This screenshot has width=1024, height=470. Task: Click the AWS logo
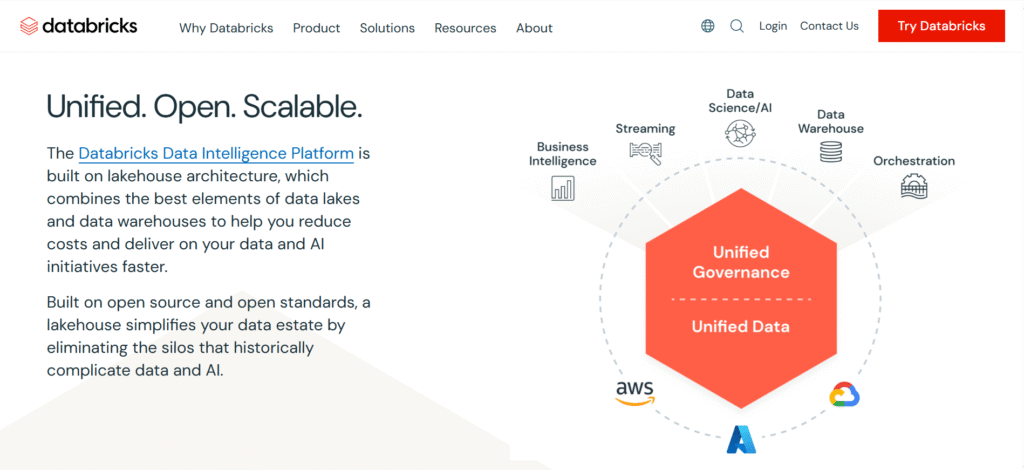point(634,394)
